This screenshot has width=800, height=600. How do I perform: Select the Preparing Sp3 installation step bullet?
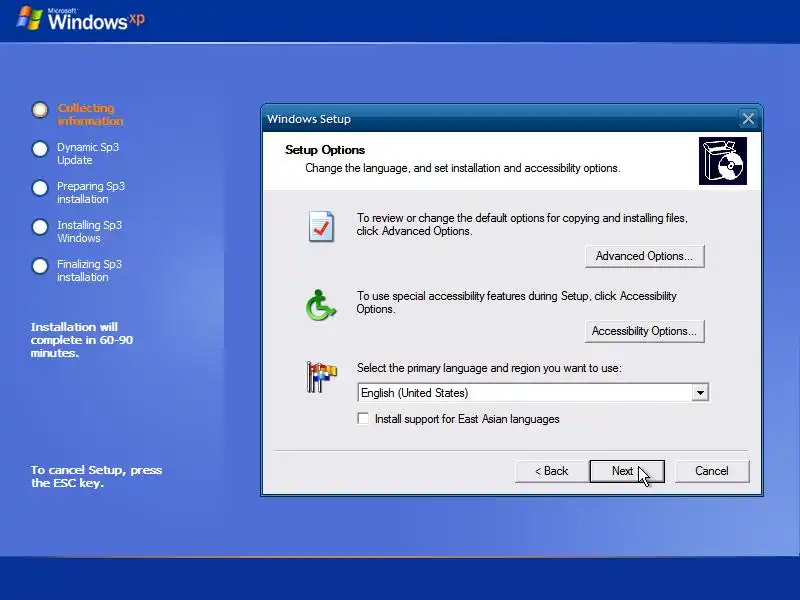(x=40, y=188)
